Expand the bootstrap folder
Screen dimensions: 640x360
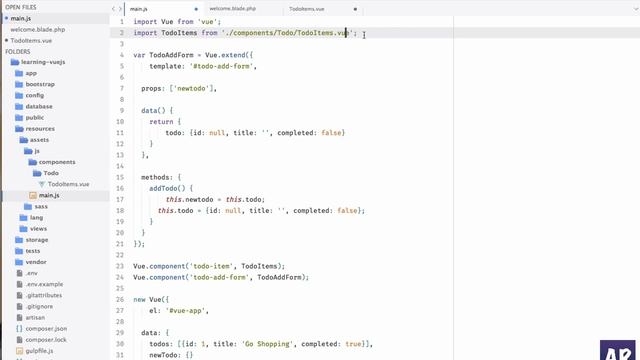(40, 84)
